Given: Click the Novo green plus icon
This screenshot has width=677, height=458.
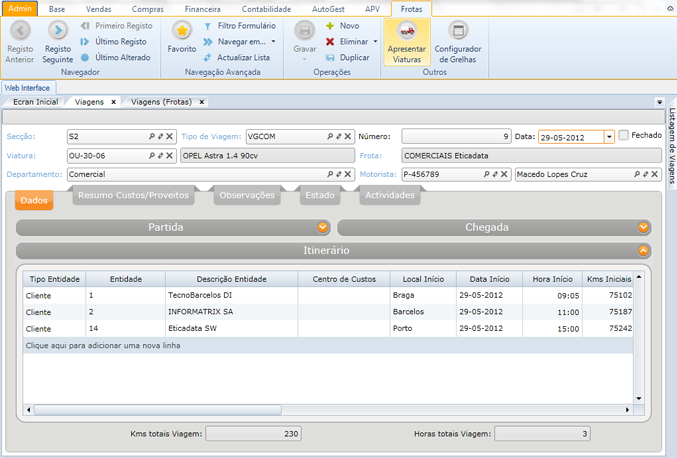Looking at the screenshot, I should 330,25.
